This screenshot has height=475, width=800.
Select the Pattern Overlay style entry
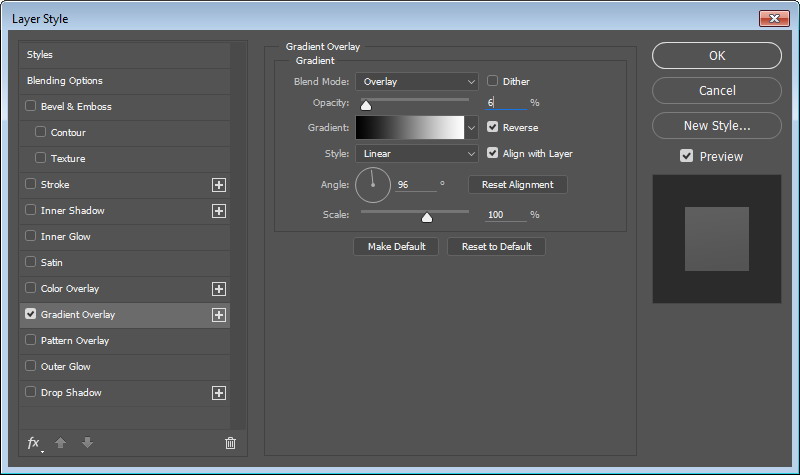(x=75, y=341)
